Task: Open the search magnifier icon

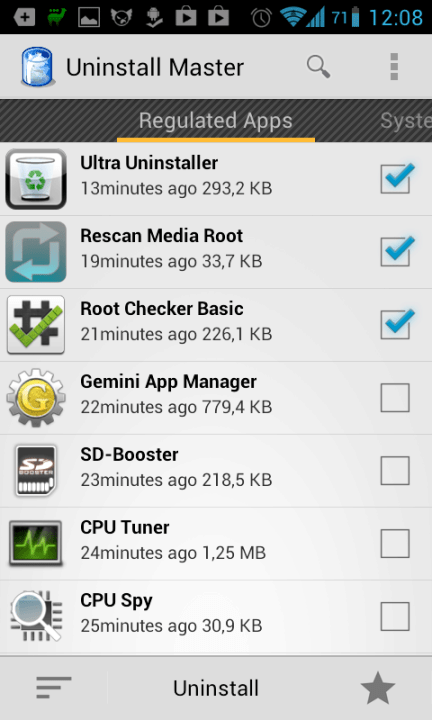Action: (x=319, y=67)
